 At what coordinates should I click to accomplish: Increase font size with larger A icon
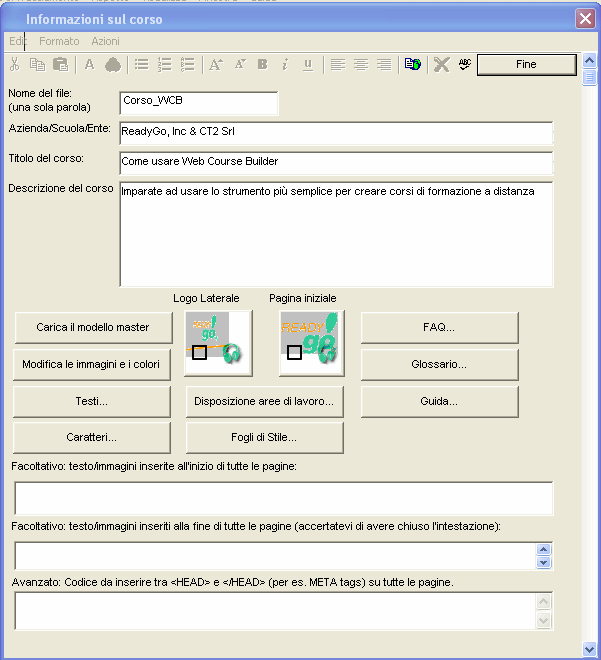tap(216, 64)
